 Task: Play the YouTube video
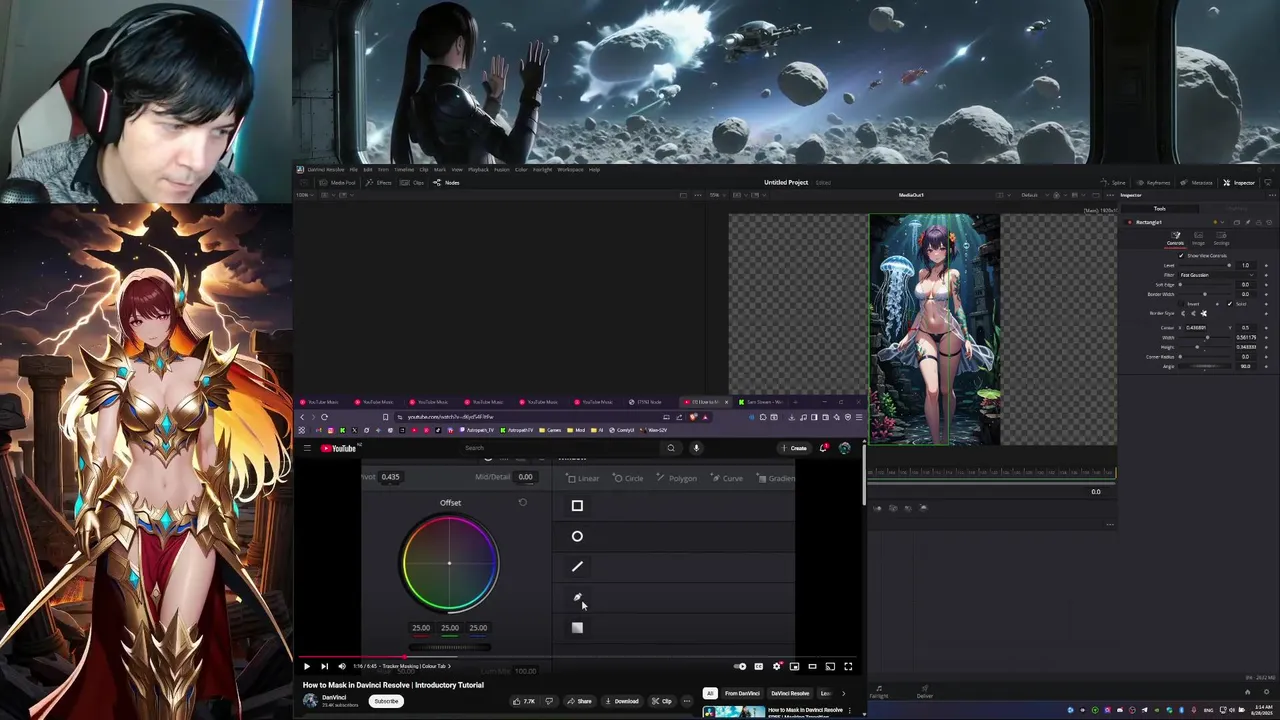click(307, 666)
